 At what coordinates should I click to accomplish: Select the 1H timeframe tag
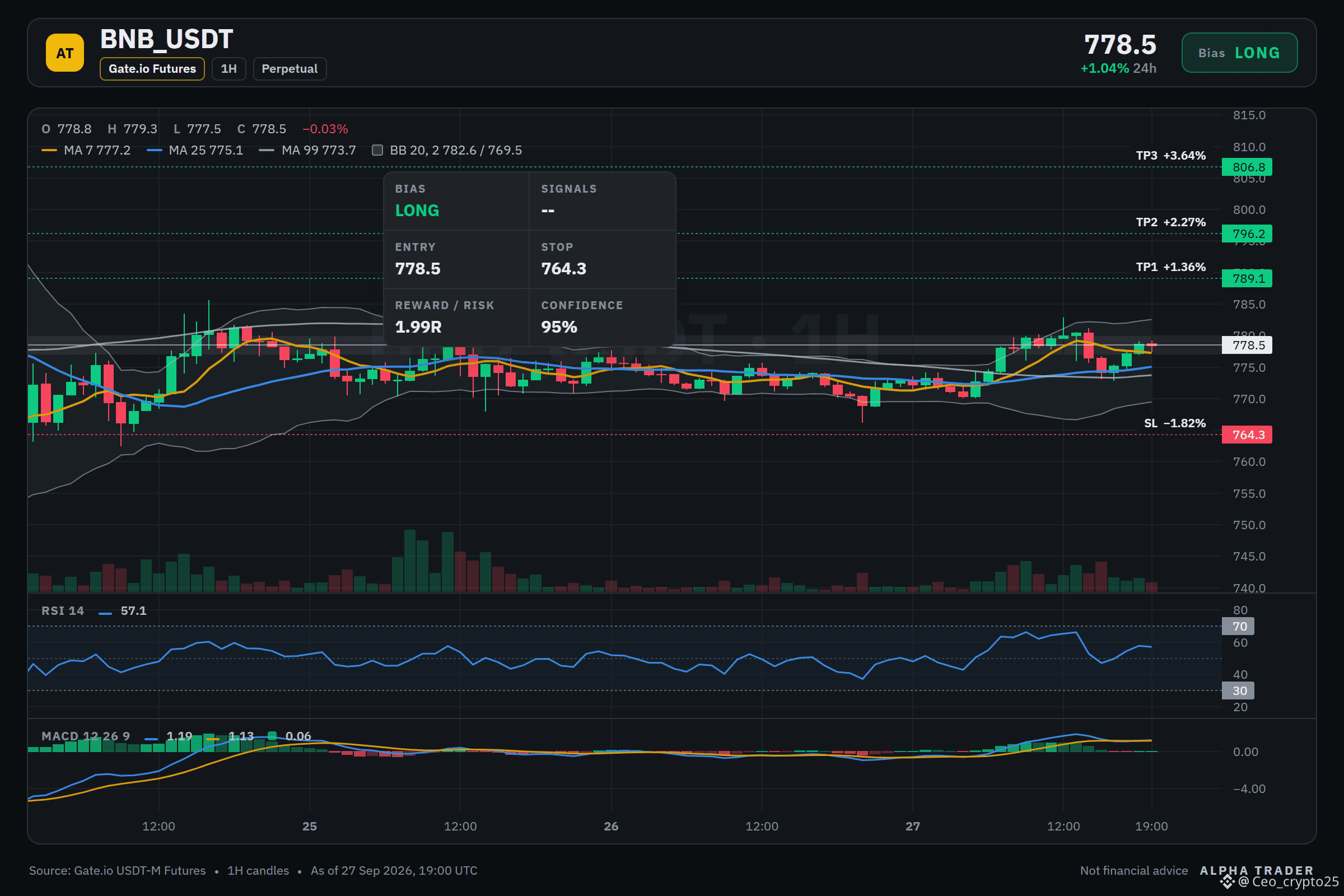(228, 68)
